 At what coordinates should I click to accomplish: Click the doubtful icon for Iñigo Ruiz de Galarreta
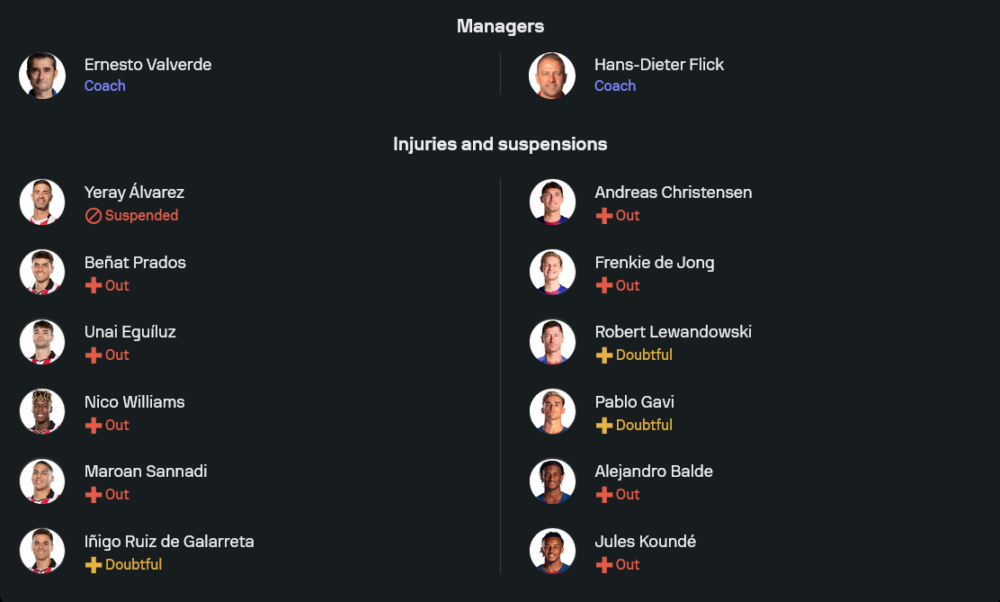click(x=93, y=565)
